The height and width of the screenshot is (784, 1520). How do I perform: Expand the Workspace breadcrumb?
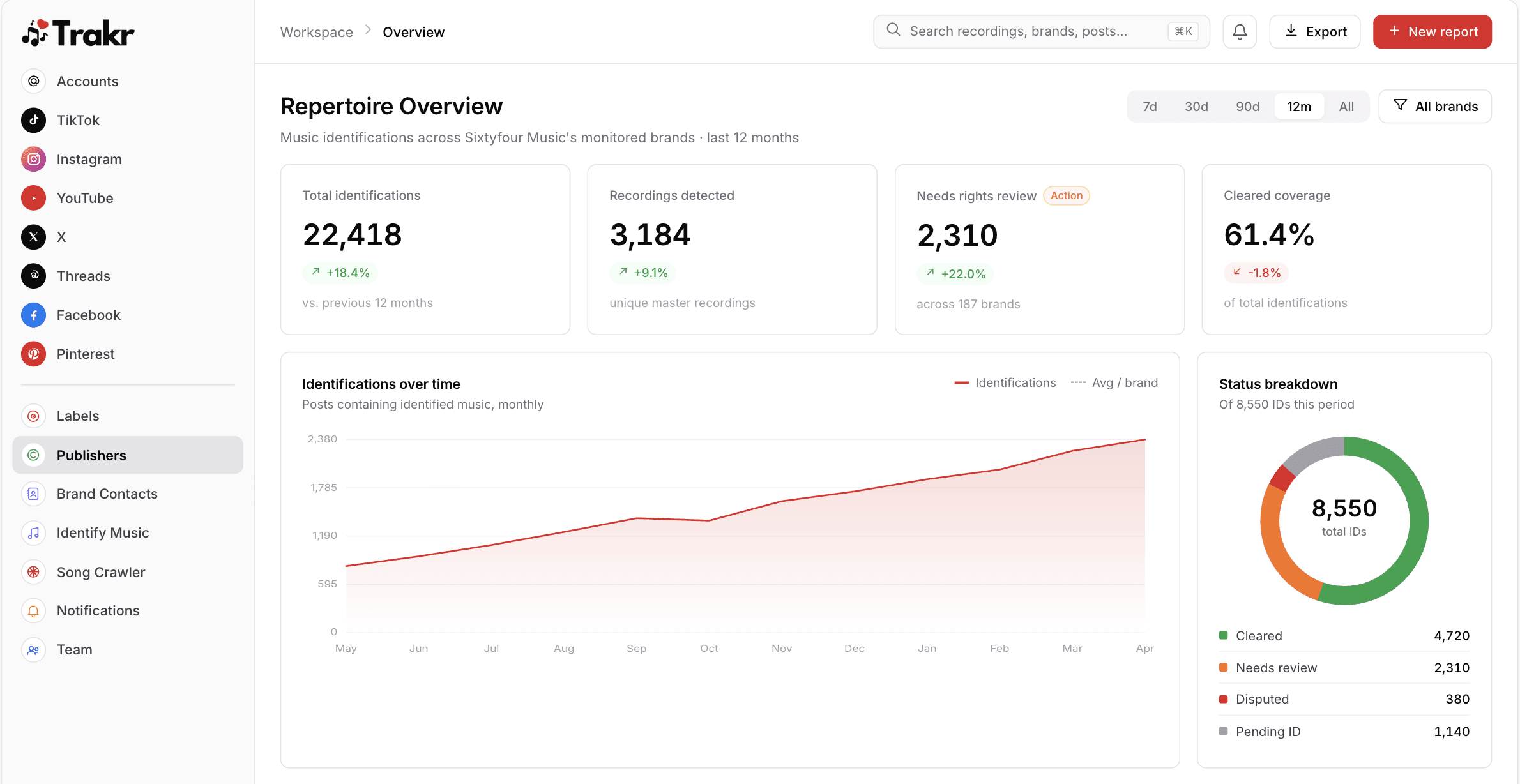point(316,31)
